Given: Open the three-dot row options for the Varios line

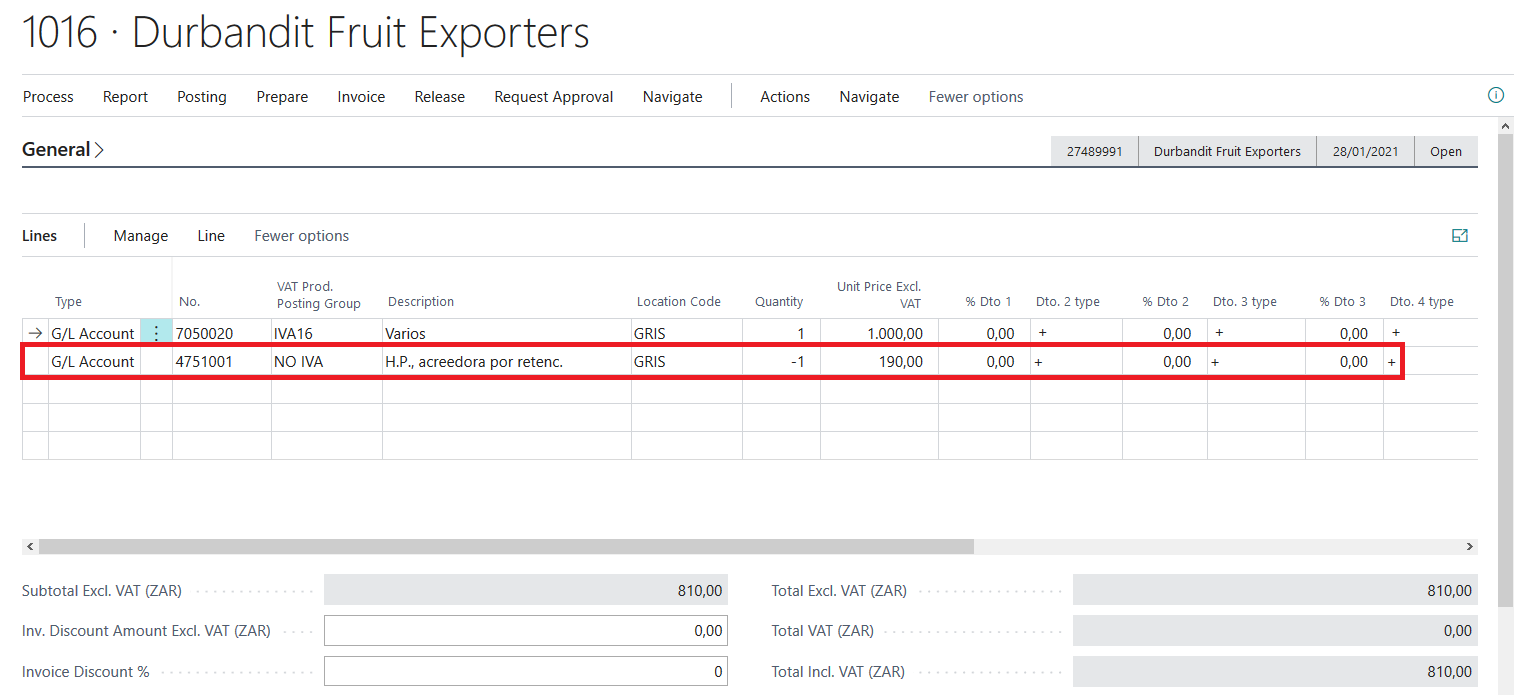Looking at the screenshot, I should point(156,333).
